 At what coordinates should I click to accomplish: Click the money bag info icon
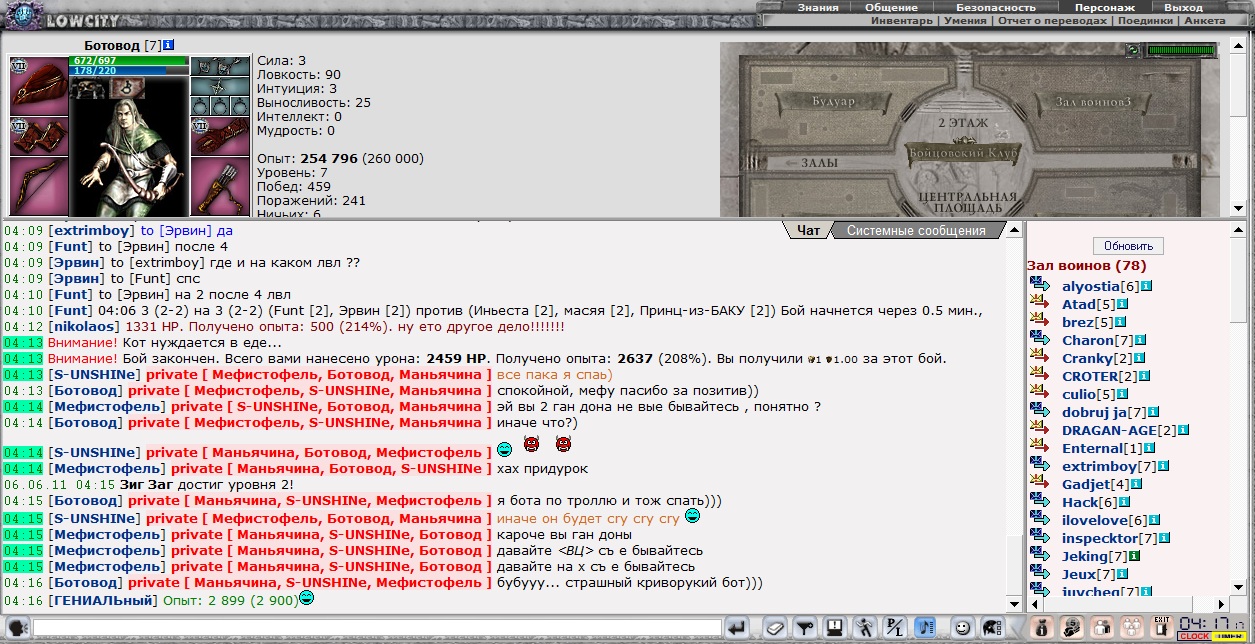pos(1041,628)
